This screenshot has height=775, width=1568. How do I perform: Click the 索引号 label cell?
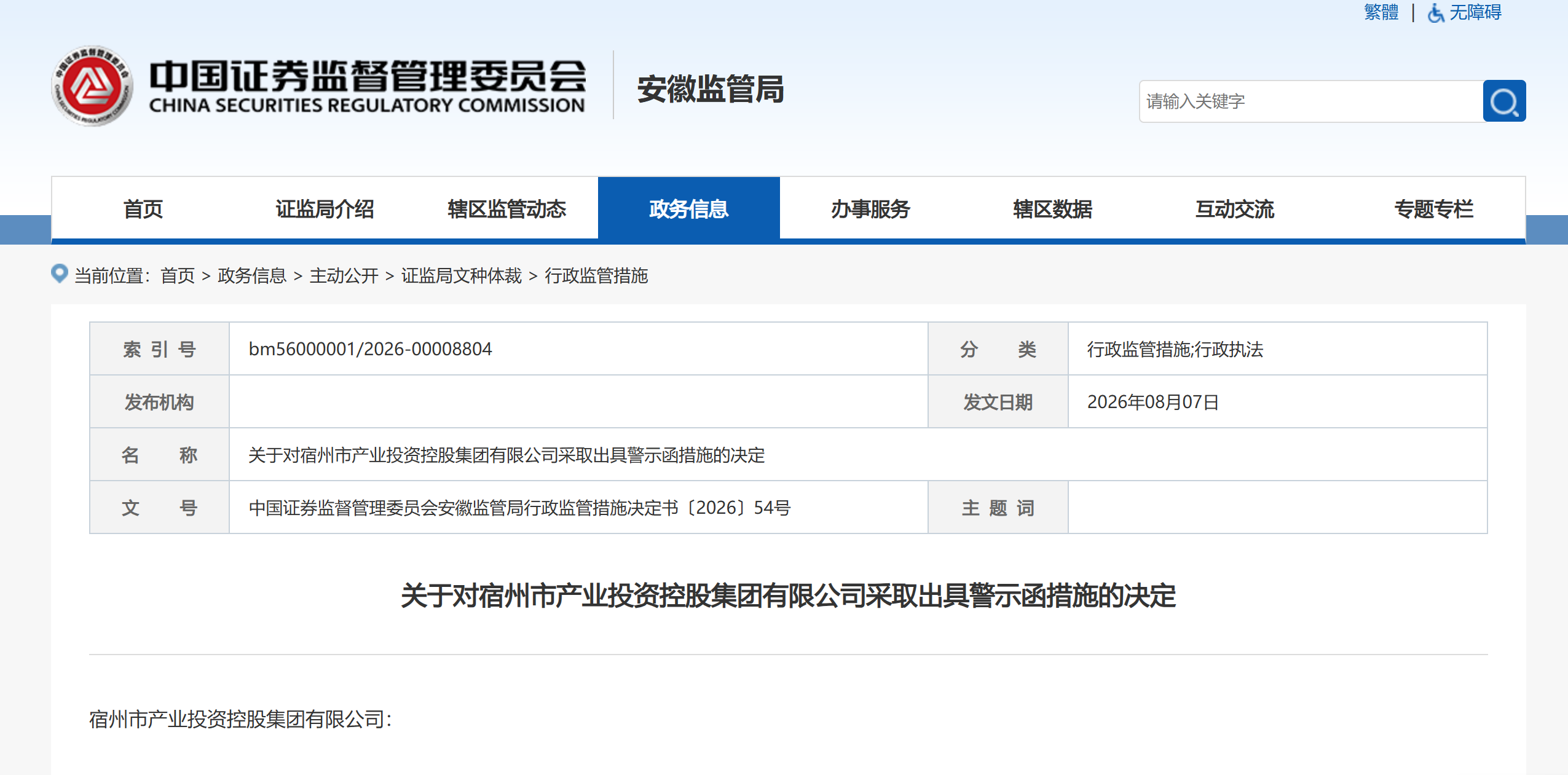(159, 349)
